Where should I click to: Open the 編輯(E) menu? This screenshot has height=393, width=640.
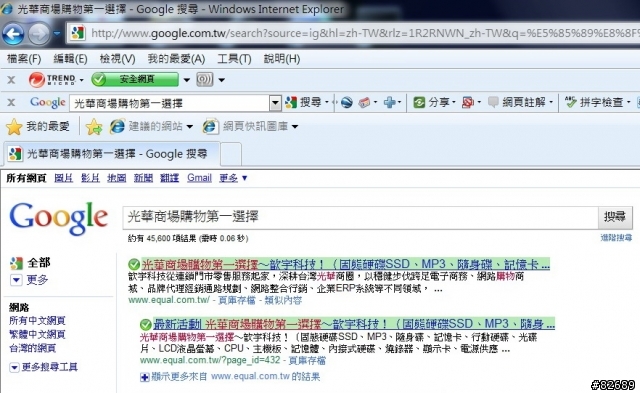tap(70, 59)
